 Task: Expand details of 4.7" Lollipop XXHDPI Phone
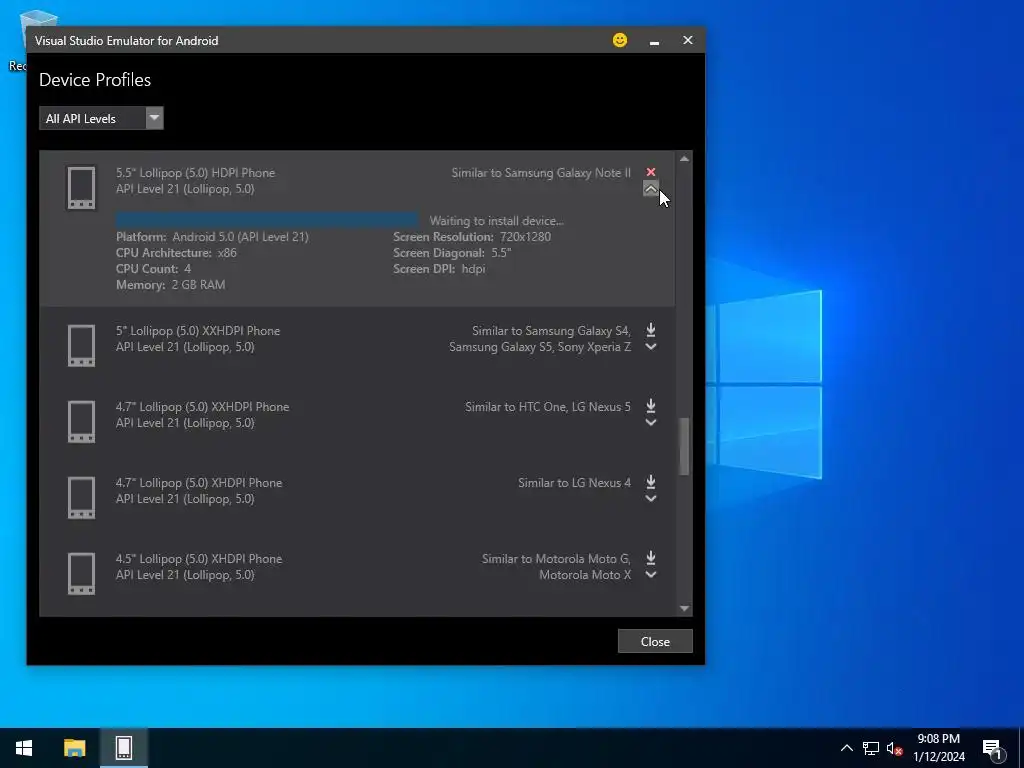pos(650,423)
